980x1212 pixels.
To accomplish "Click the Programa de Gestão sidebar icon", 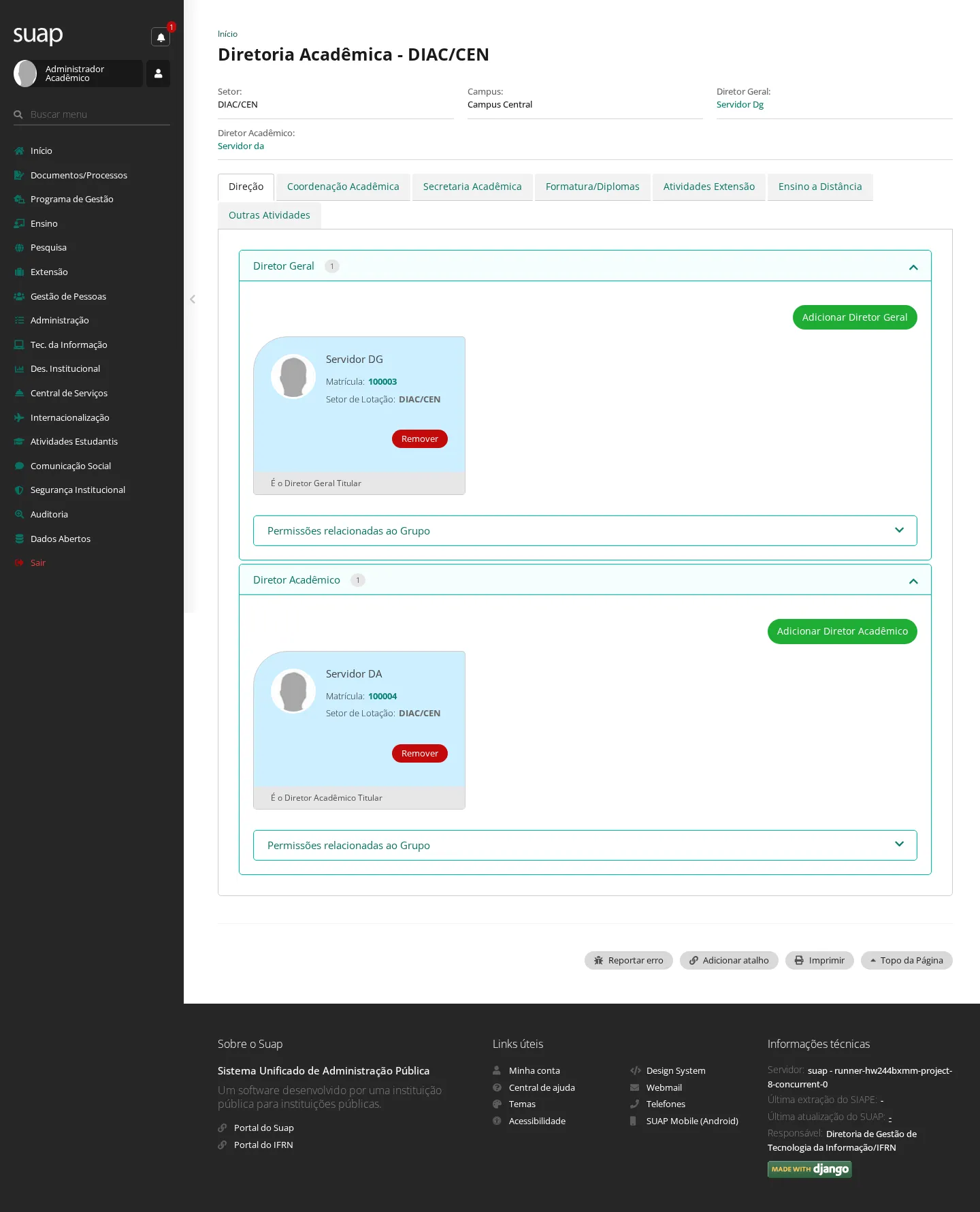I will pyautogui.click(x=19, y=200).
